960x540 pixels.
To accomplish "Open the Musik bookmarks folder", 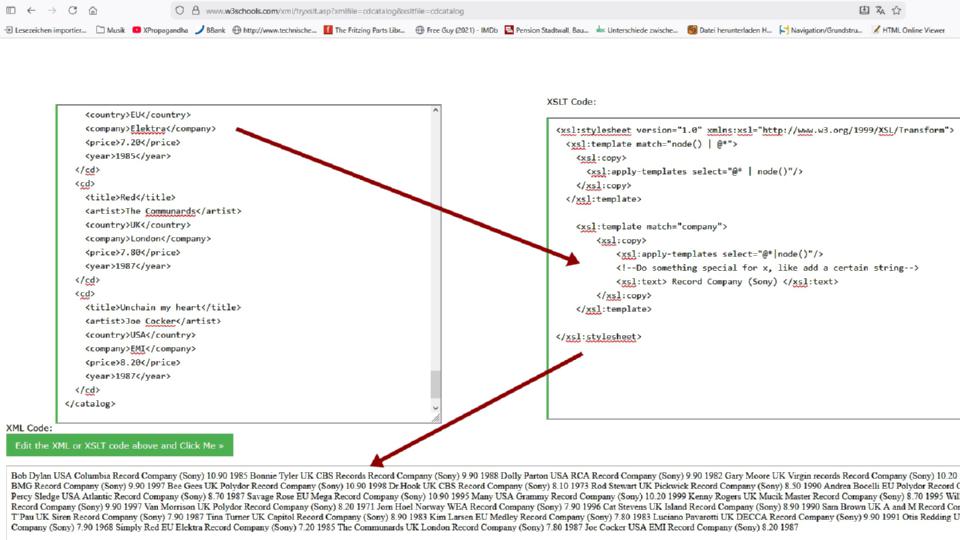I will [x=110, y=30].
